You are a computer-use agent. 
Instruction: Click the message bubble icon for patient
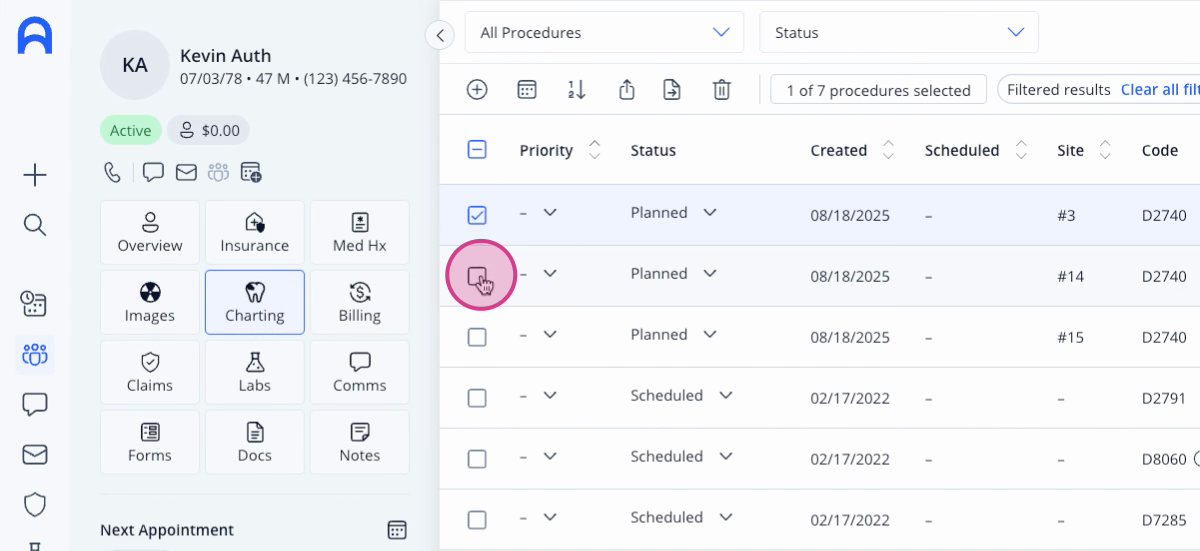coord(153,172)
